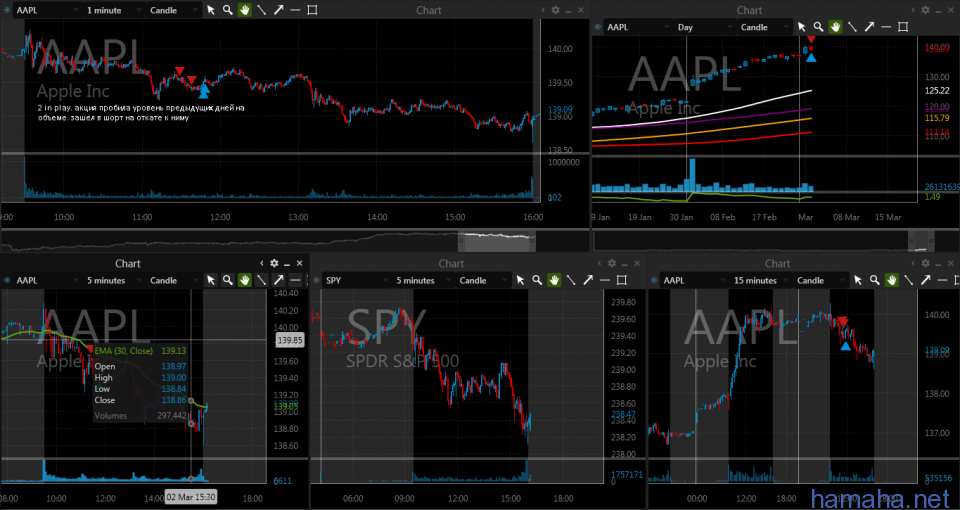
Task: Collapse arrow in SPY chart title bar
Action: (599, 263)
